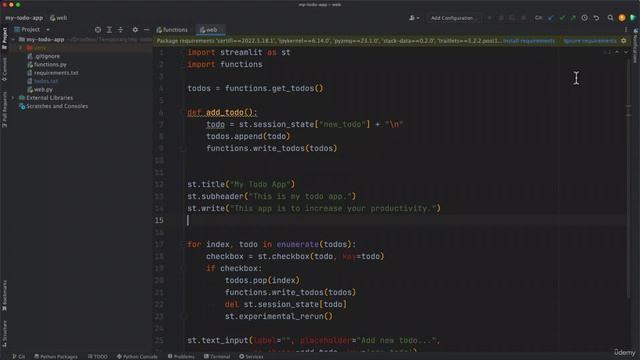Viewport: 640px width, 360px height.
Task: Switch to the functions editor tab
Action: tap(172, 30)
